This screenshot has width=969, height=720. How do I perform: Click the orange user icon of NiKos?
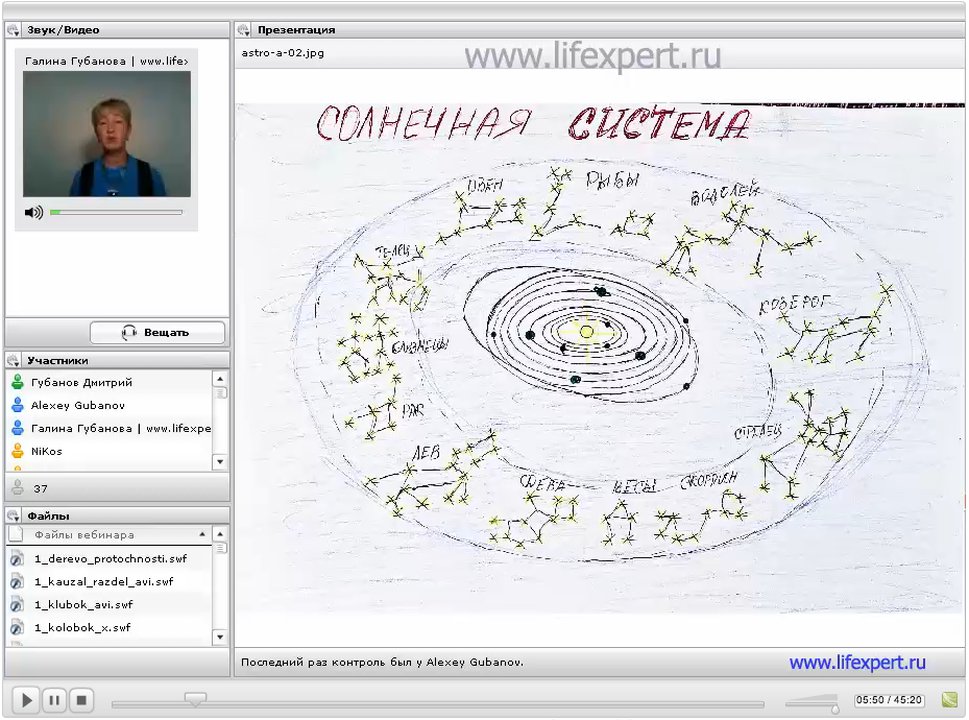click(x=18, y=451)
